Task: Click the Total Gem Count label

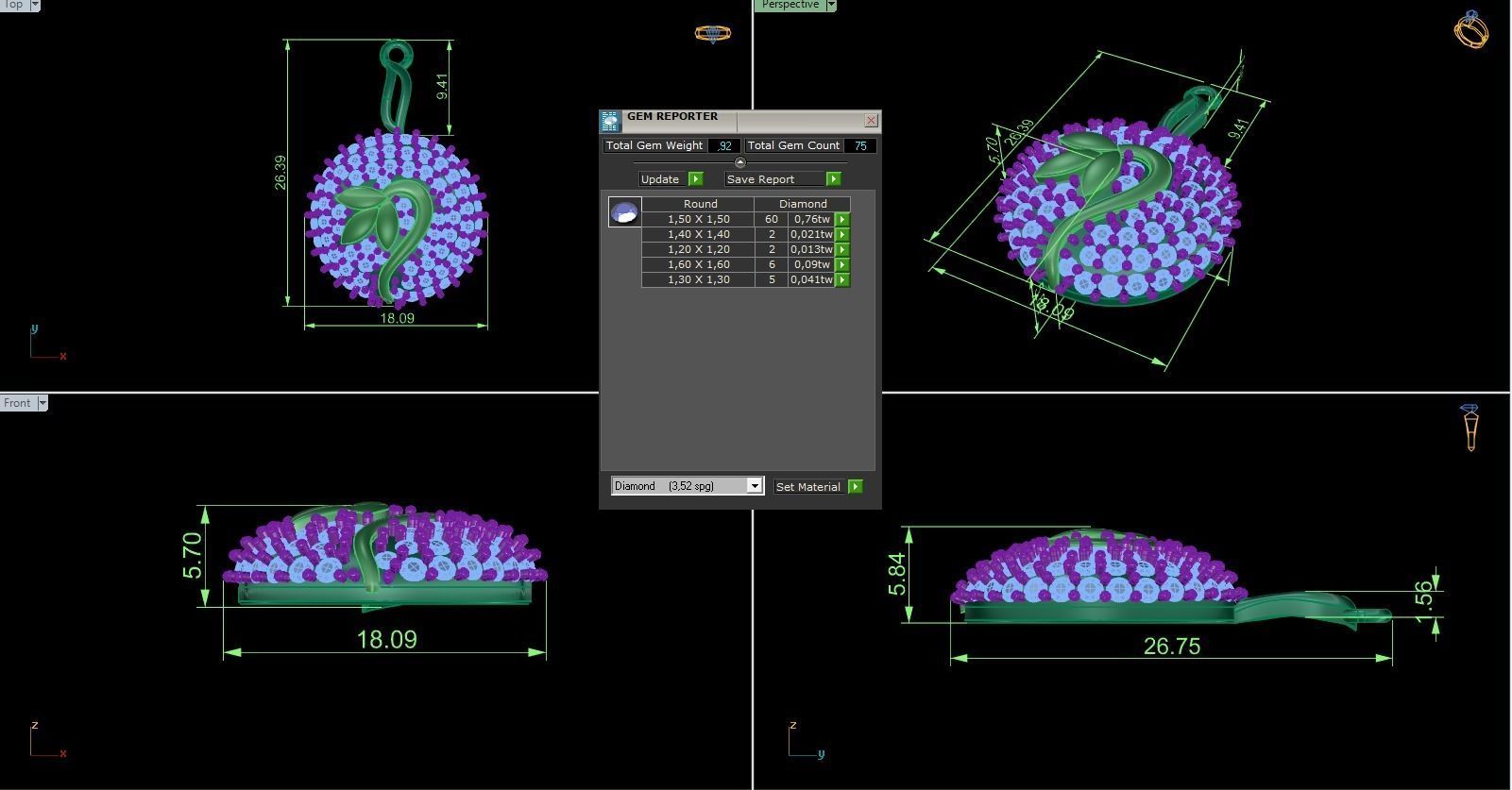Action: pos(793,145)
